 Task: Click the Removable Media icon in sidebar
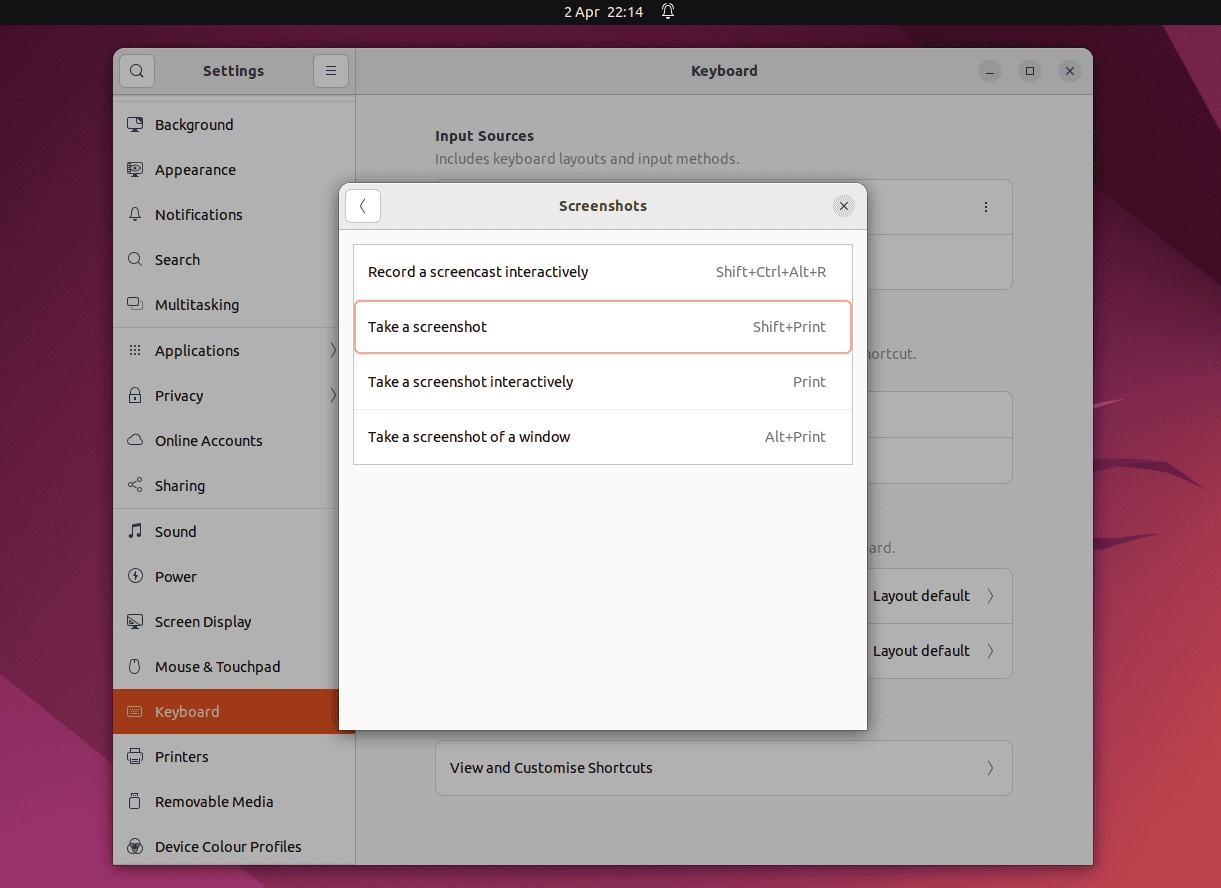point(135,801)
